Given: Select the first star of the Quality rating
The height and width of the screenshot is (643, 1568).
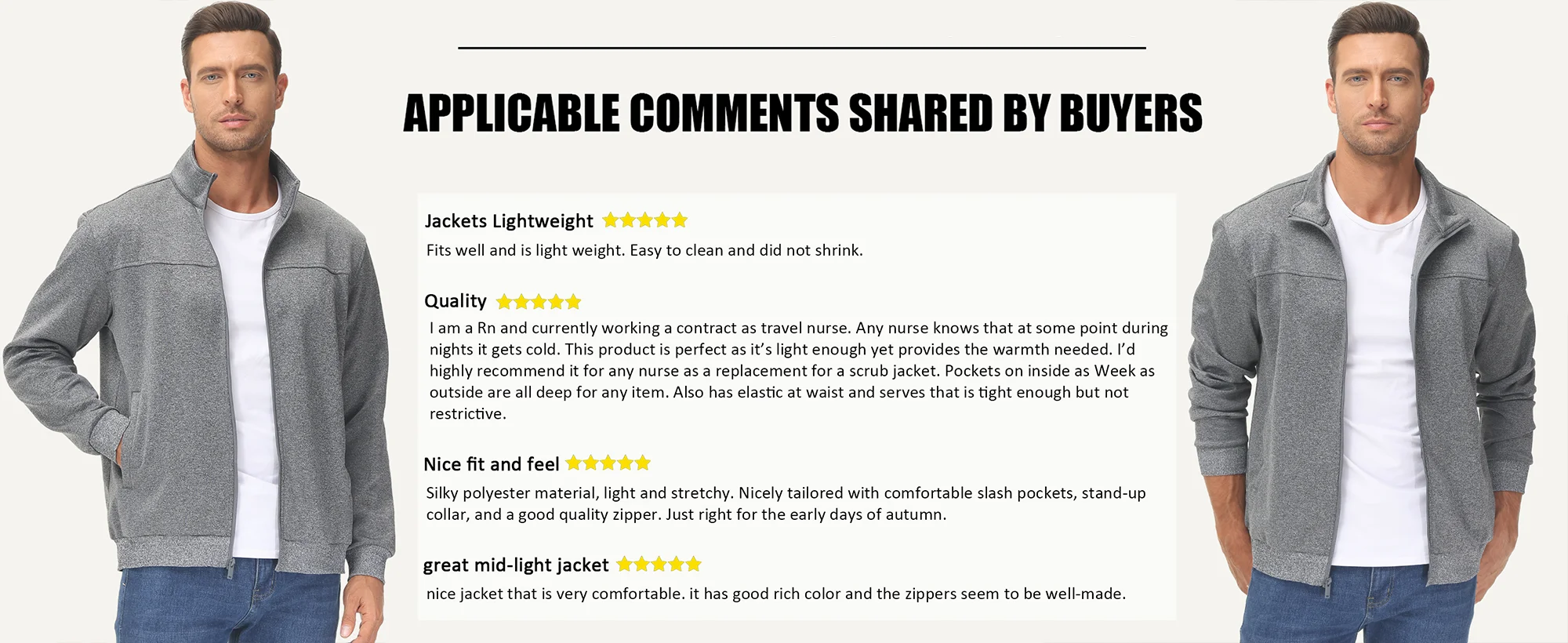Looking at the screenshot, I should point(504,302).
